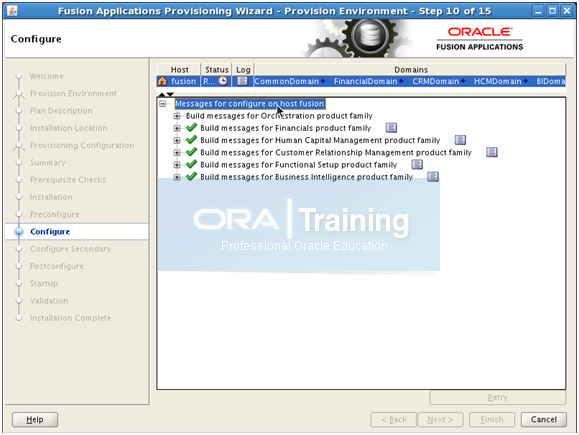
Task: Select Build messages for Orchestration product family
Action: pos(279,116)
